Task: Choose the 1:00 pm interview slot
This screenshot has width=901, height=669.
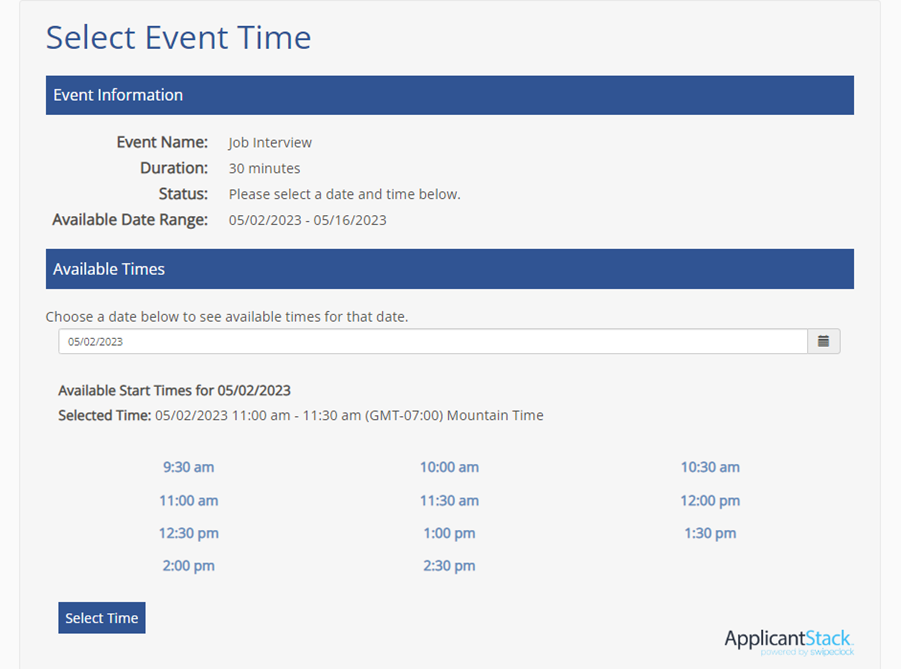Action: [x=449, y=533]
